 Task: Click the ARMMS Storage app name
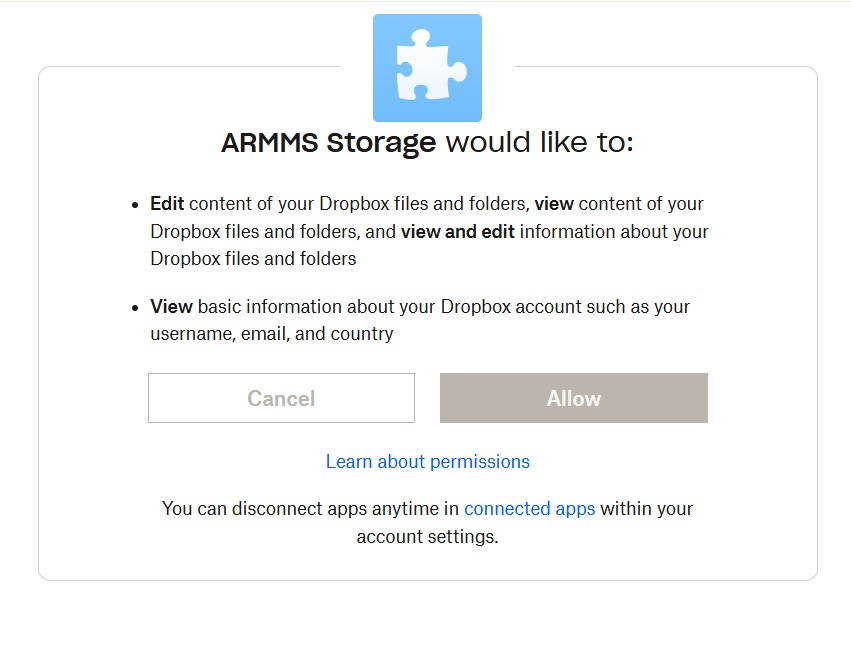(328, 143)
